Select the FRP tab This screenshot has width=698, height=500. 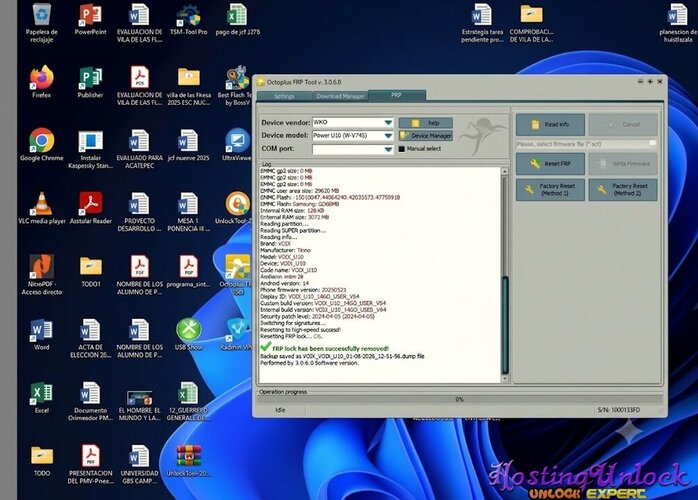tap(396, 95)
